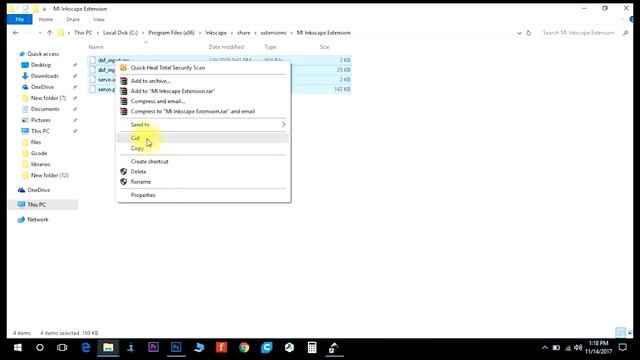Image resolution: width=640 pixels, height=360 pixels.
Task: Open Downloads in Quick access
Action: pyautogui.click(x=44, y=76)
